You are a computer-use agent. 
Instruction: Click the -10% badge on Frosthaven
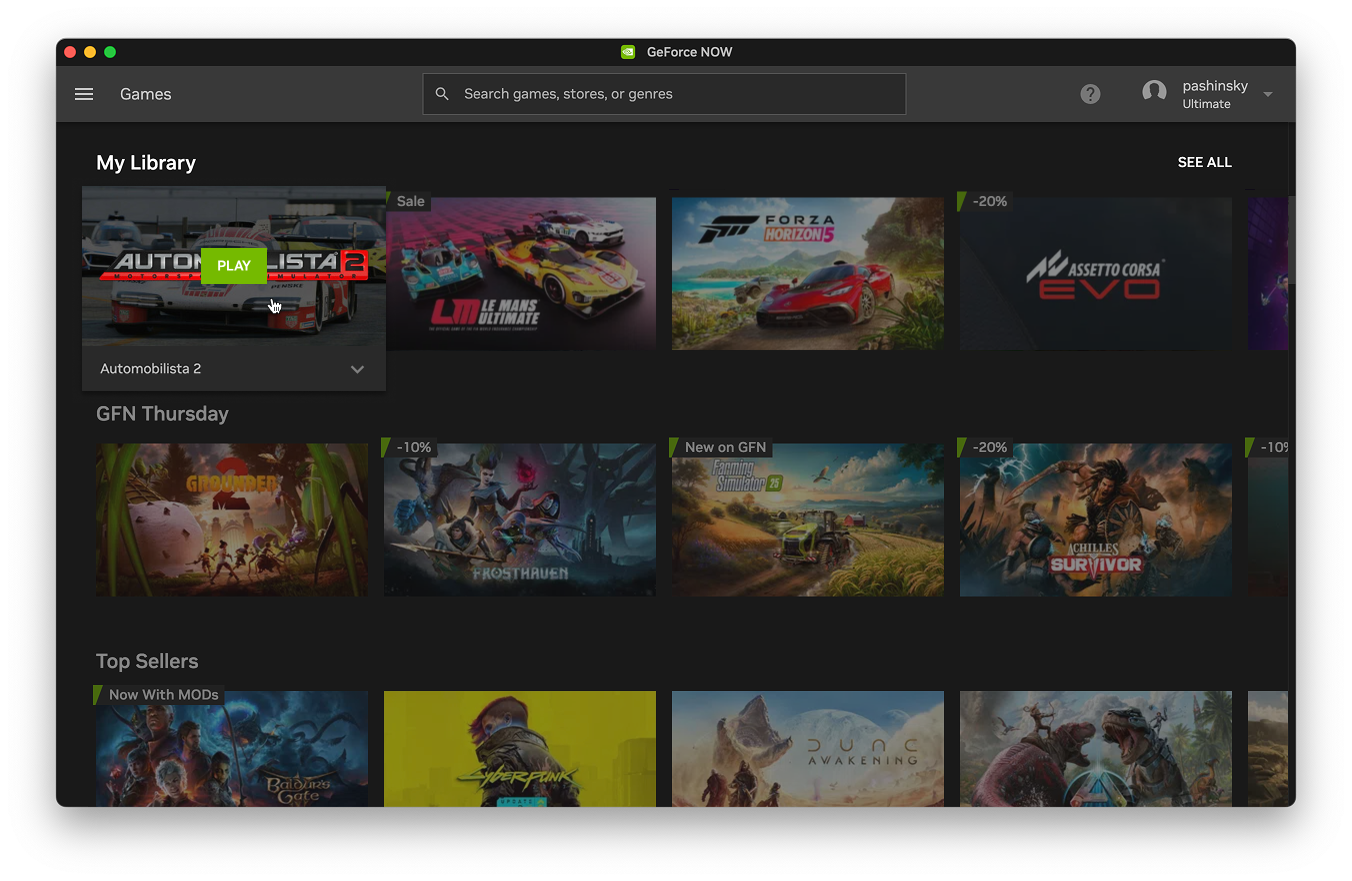coord(410,447)
